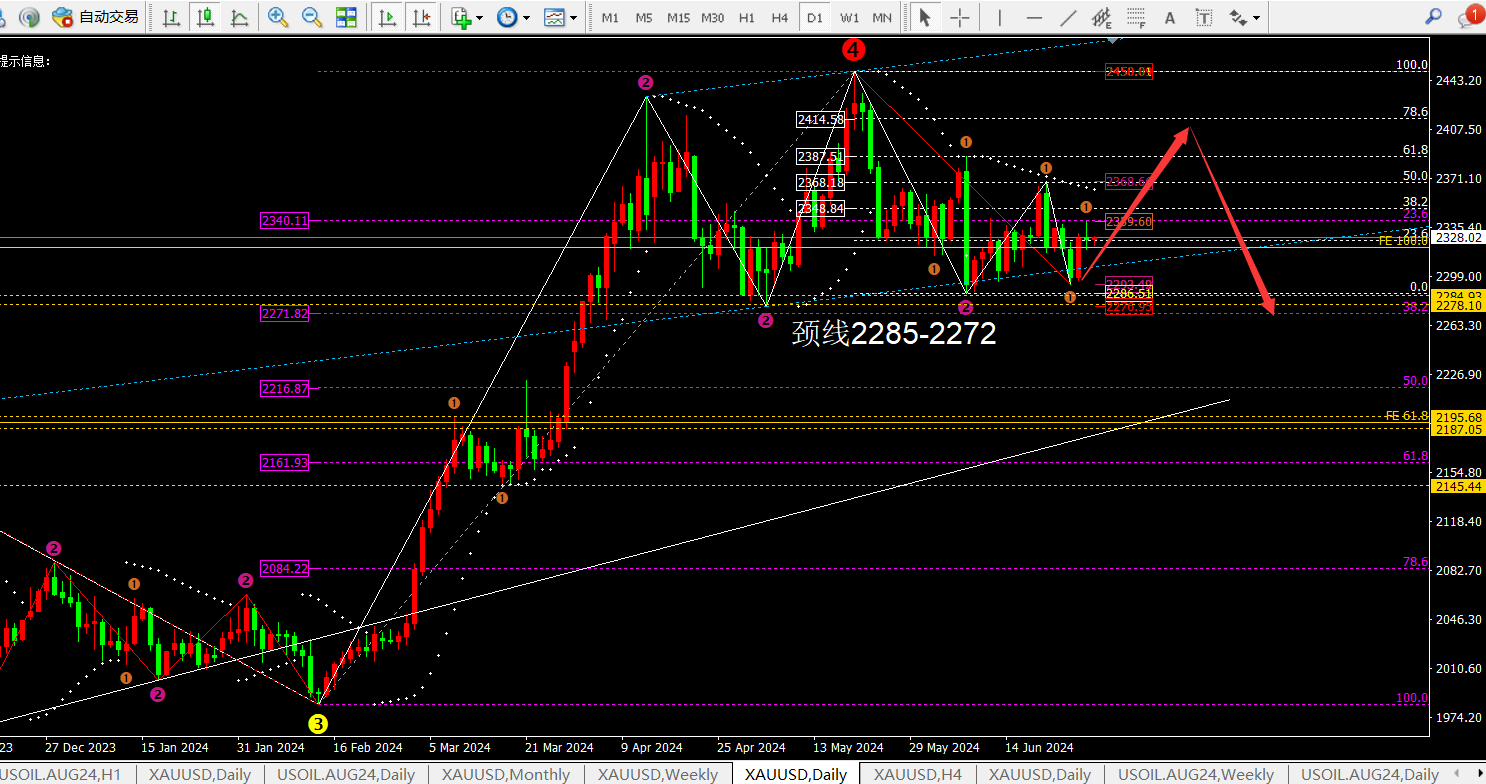1486x784 pixels.
Task: Click the periods clock icon
Action: pos(507,17)
